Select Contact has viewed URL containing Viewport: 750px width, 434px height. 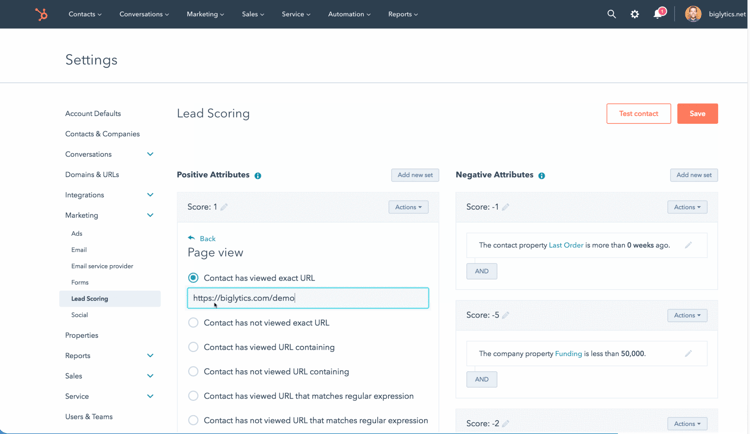pos(193,347)
